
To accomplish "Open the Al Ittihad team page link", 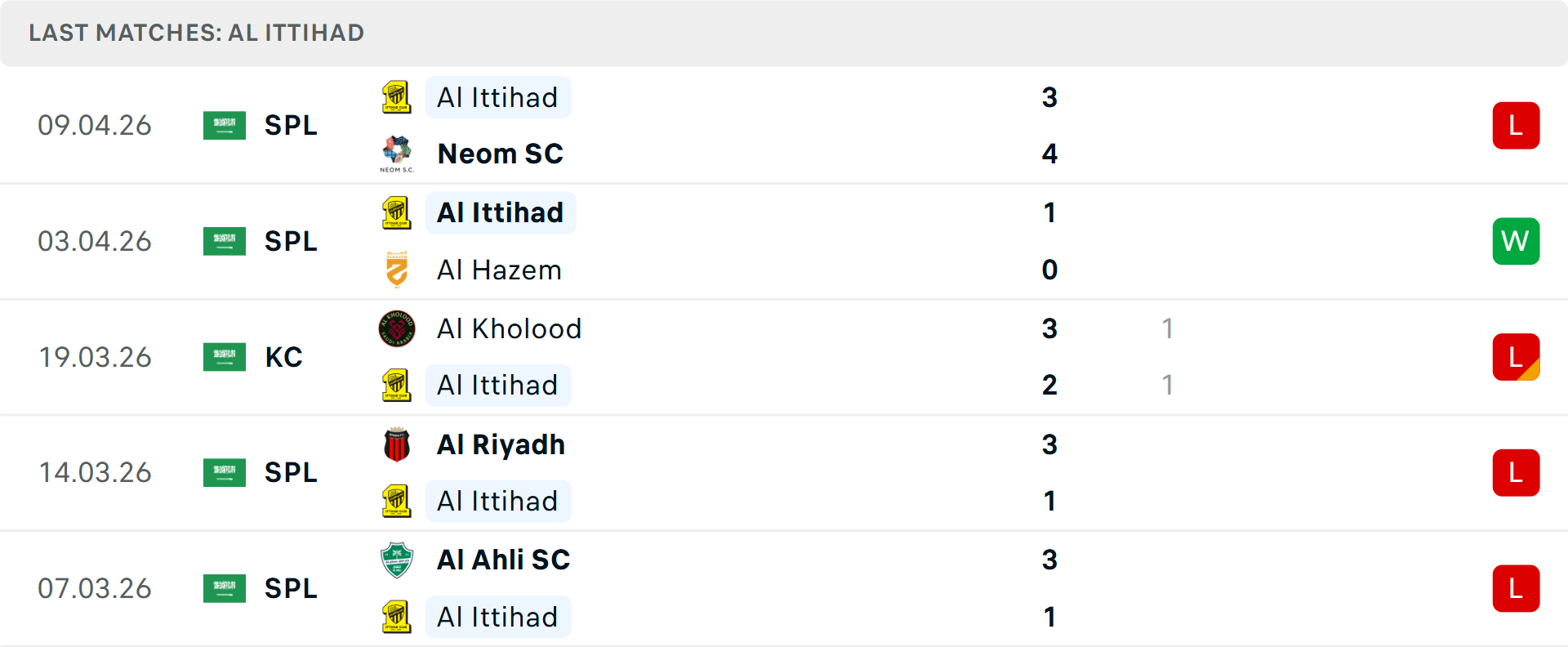I will (x=498, y=97).
